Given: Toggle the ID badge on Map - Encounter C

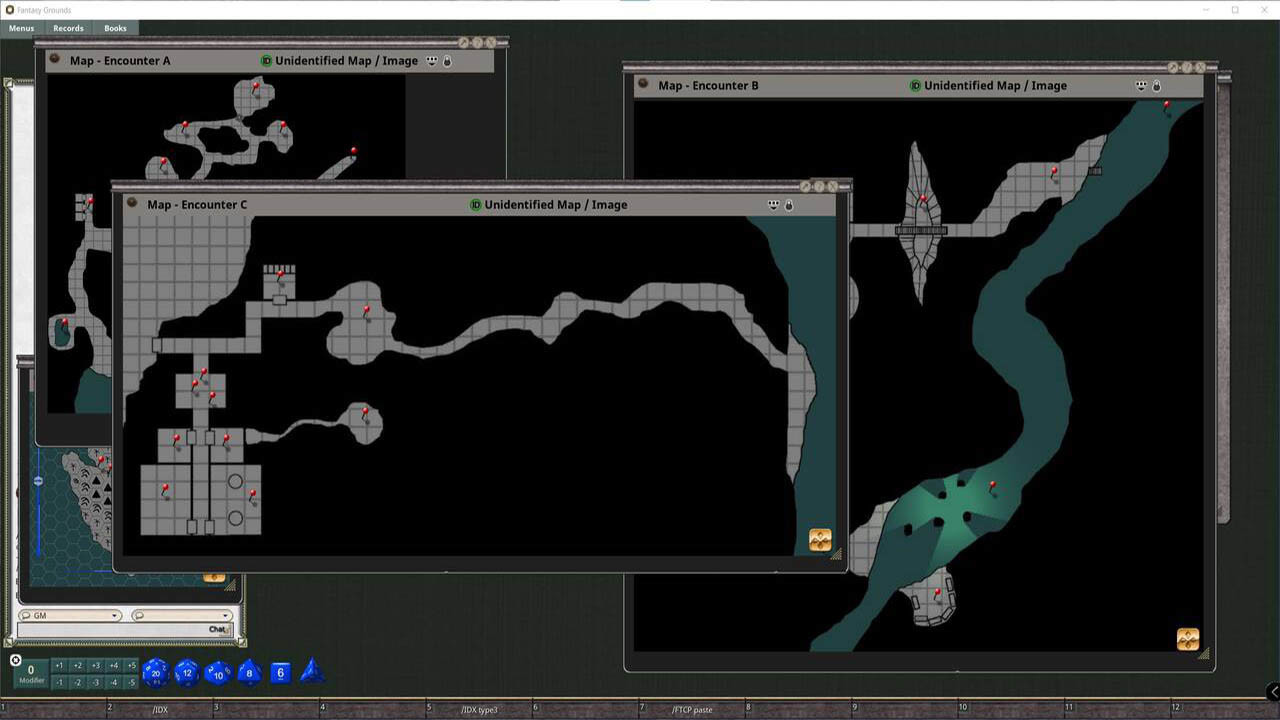Looking at the screenshot, I should [x=474, y=204].
